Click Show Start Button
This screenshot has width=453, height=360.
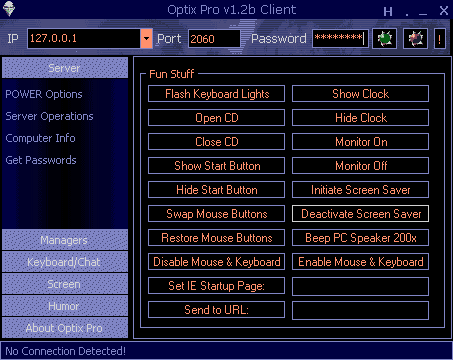tap(217, 166)
